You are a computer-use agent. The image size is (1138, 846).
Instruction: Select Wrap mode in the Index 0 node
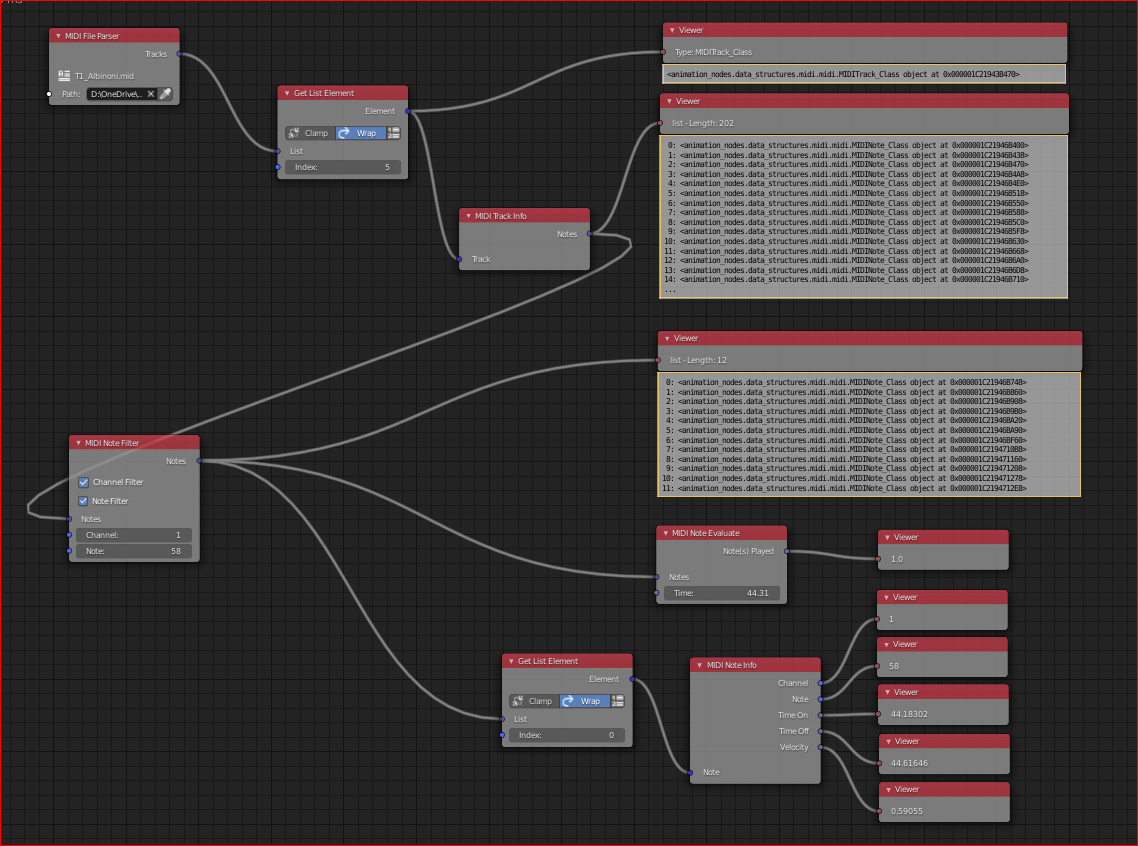[x=585, y=701]
